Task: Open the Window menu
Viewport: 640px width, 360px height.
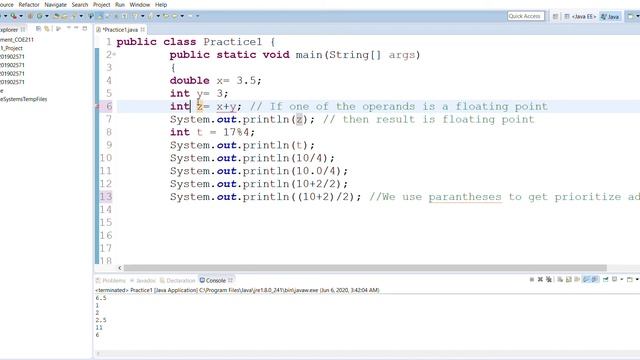Action: coord(140,4)
